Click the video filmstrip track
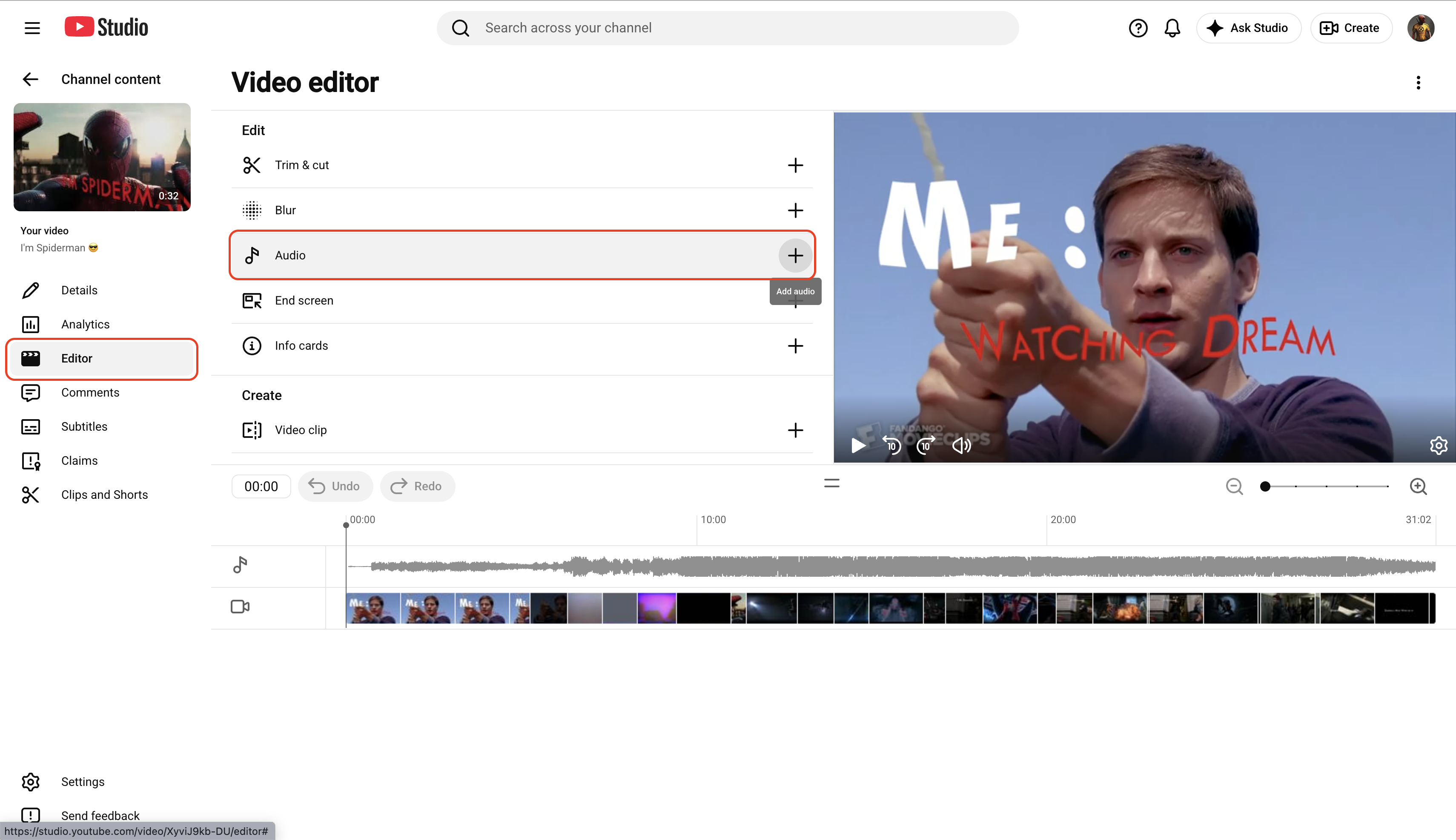 click(x=891, y=608)
